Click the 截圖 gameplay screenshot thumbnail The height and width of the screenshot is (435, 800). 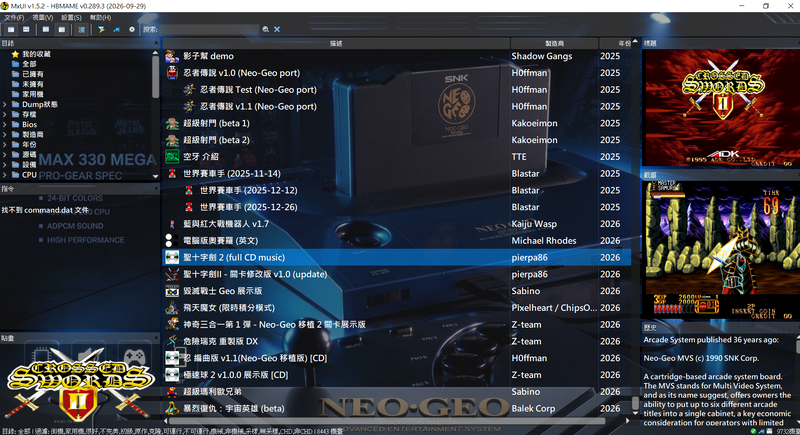tap(720, 250)
